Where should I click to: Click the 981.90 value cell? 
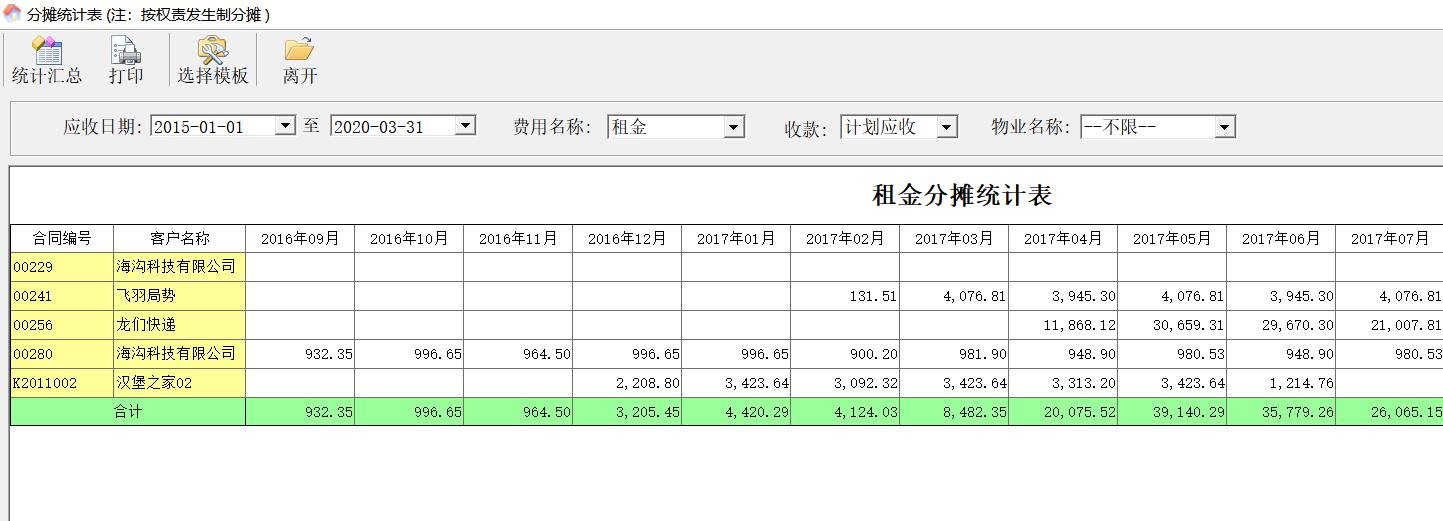pyautogui.click(x=954, y=354)
